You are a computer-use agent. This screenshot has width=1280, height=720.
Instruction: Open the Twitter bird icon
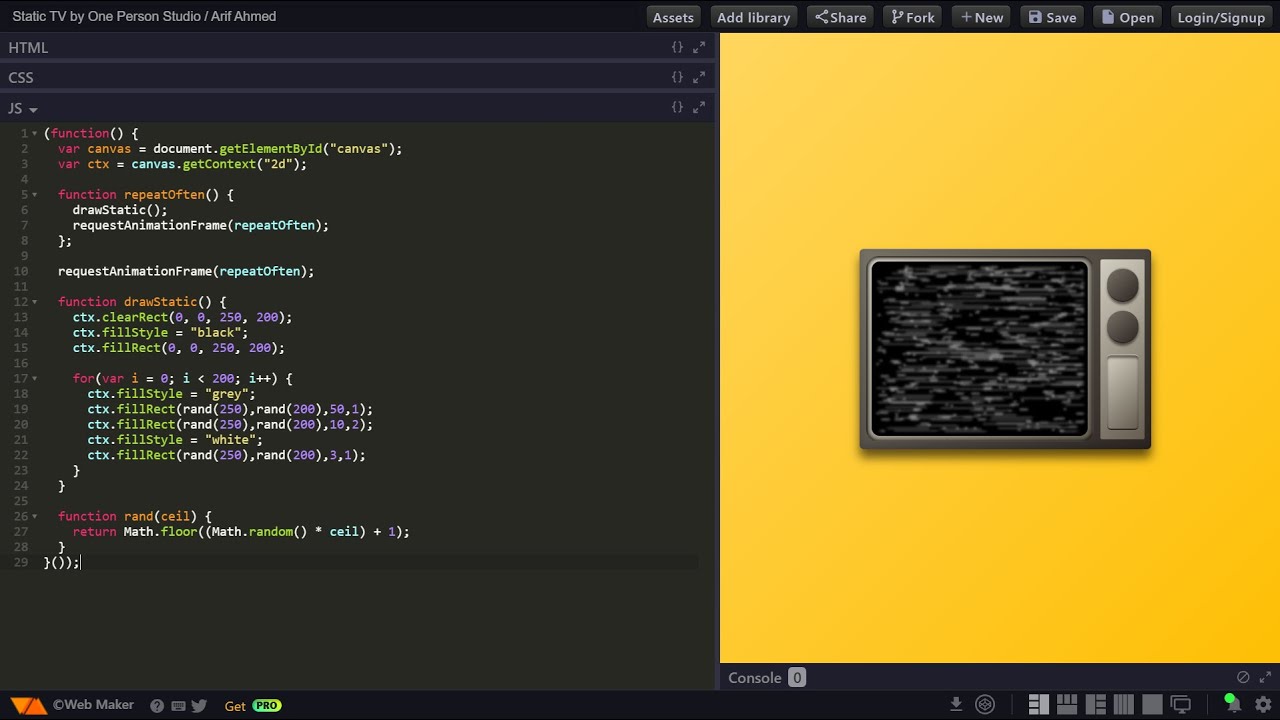pyautogui.click(x=199, y=706)
